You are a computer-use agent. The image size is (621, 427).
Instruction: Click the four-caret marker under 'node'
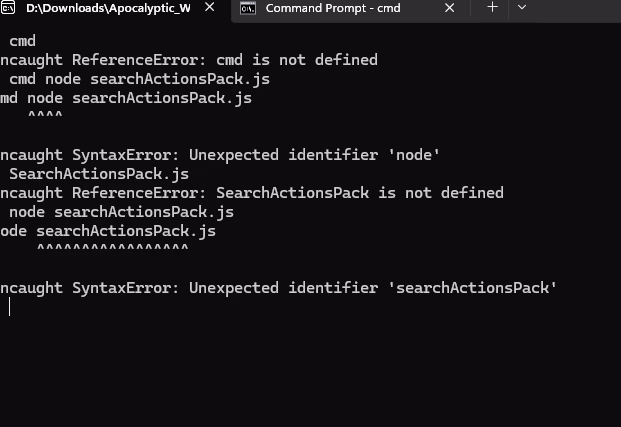tap(44, 117)
